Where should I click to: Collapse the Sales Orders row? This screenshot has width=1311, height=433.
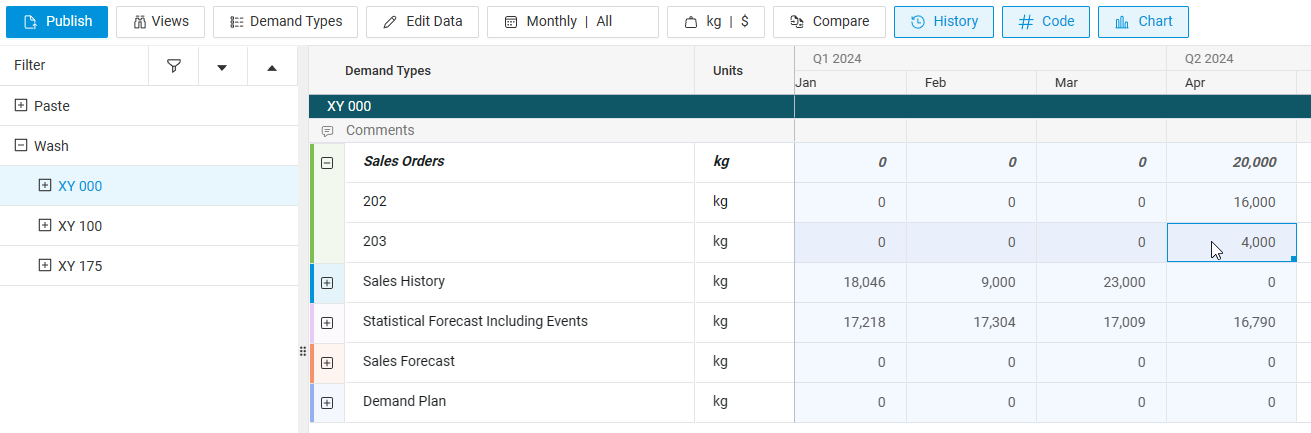tap(327, 162)
